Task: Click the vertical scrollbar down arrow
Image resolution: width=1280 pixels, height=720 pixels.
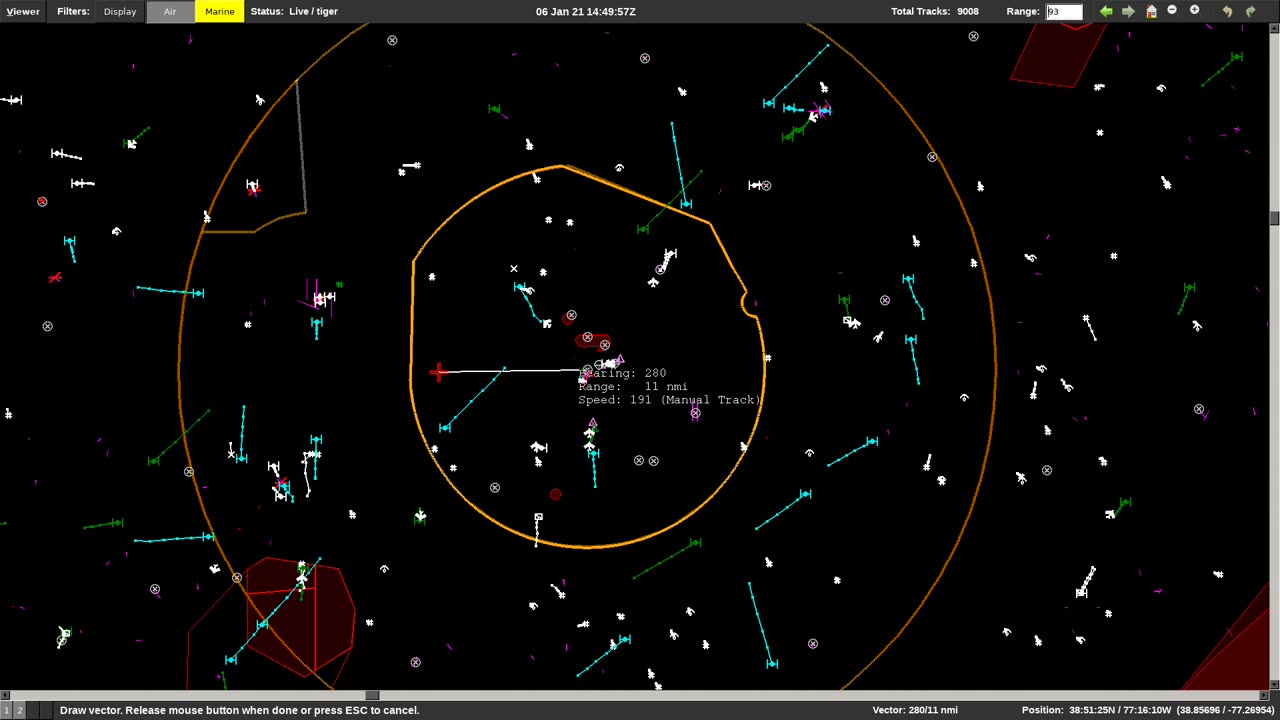Action: click(x=1274, y=685)
